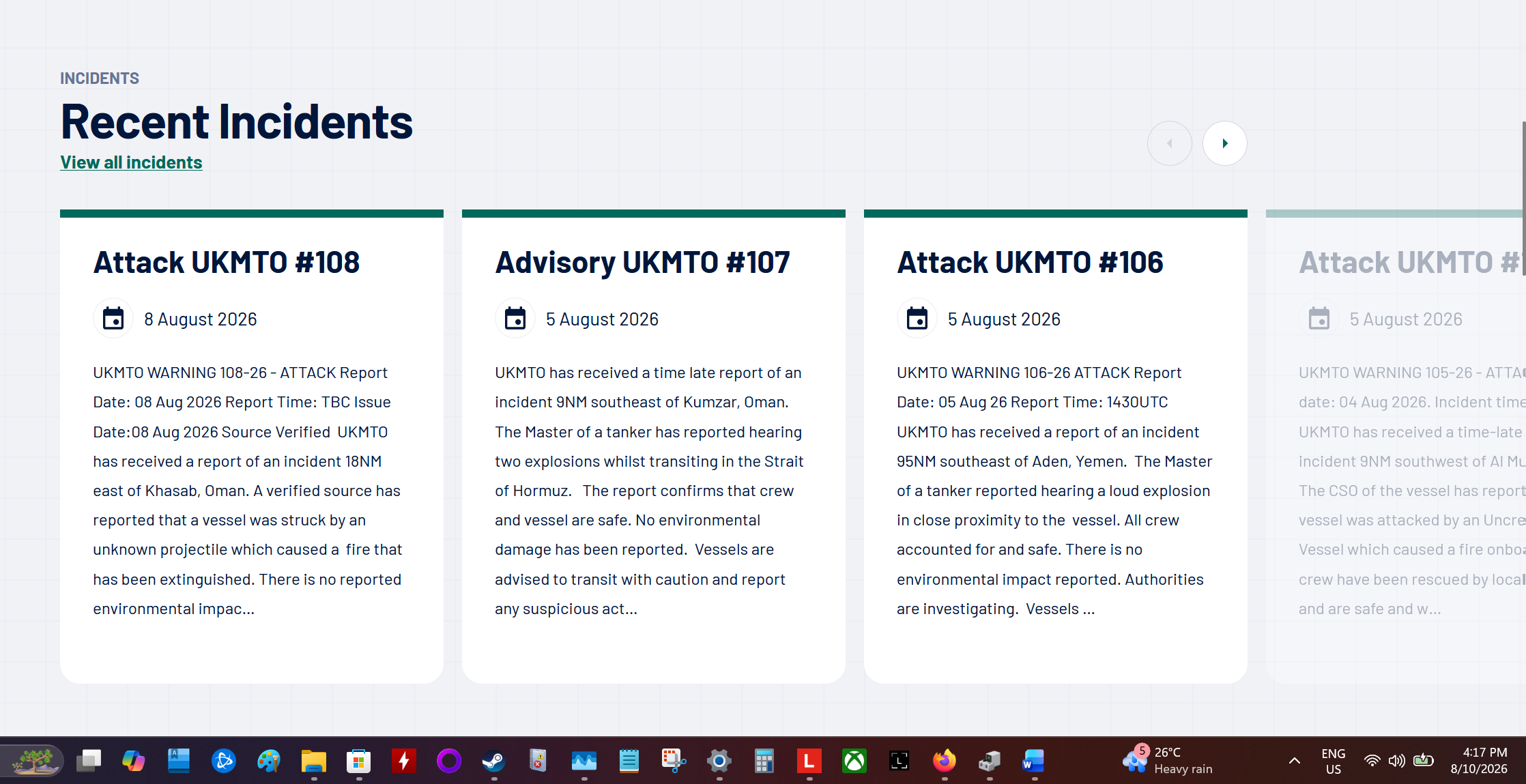Image resolution: width=1526 pixels, height=784 pixels.
Task: Open File Explorer from the taskbar
Action: (x=314, y=761)
